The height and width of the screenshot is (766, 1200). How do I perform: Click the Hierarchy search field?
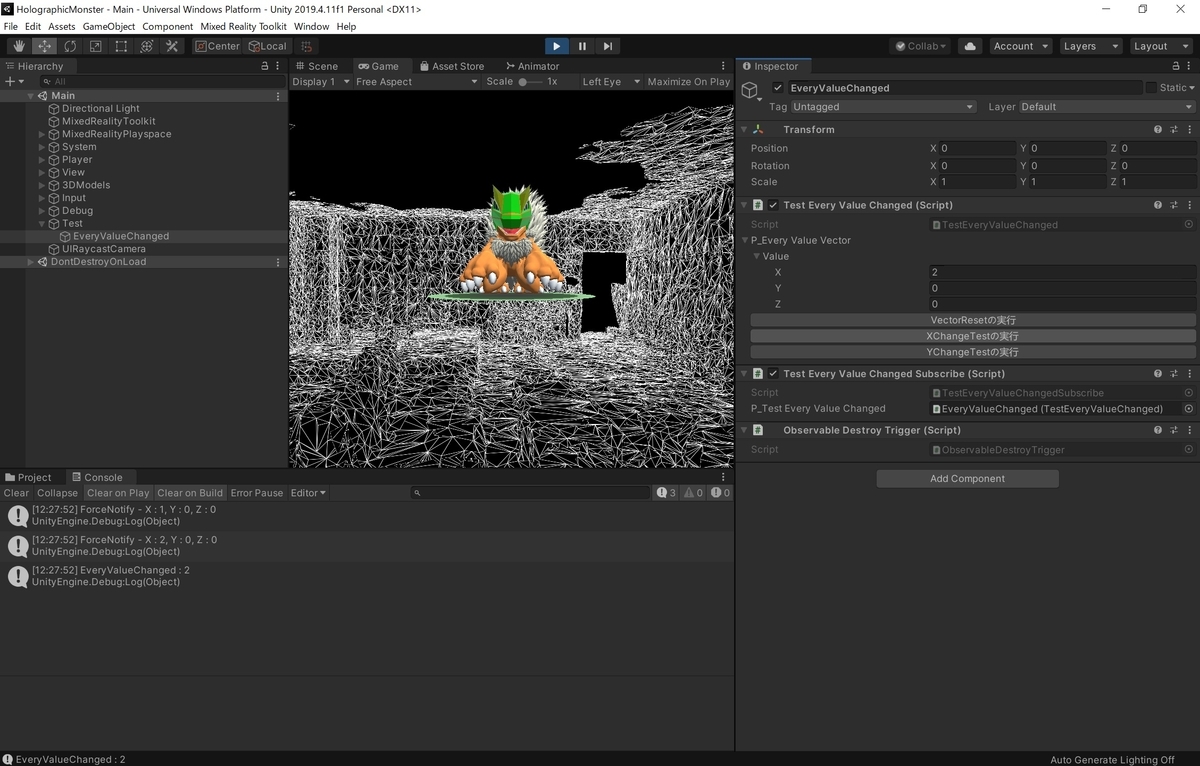(160, 81)
